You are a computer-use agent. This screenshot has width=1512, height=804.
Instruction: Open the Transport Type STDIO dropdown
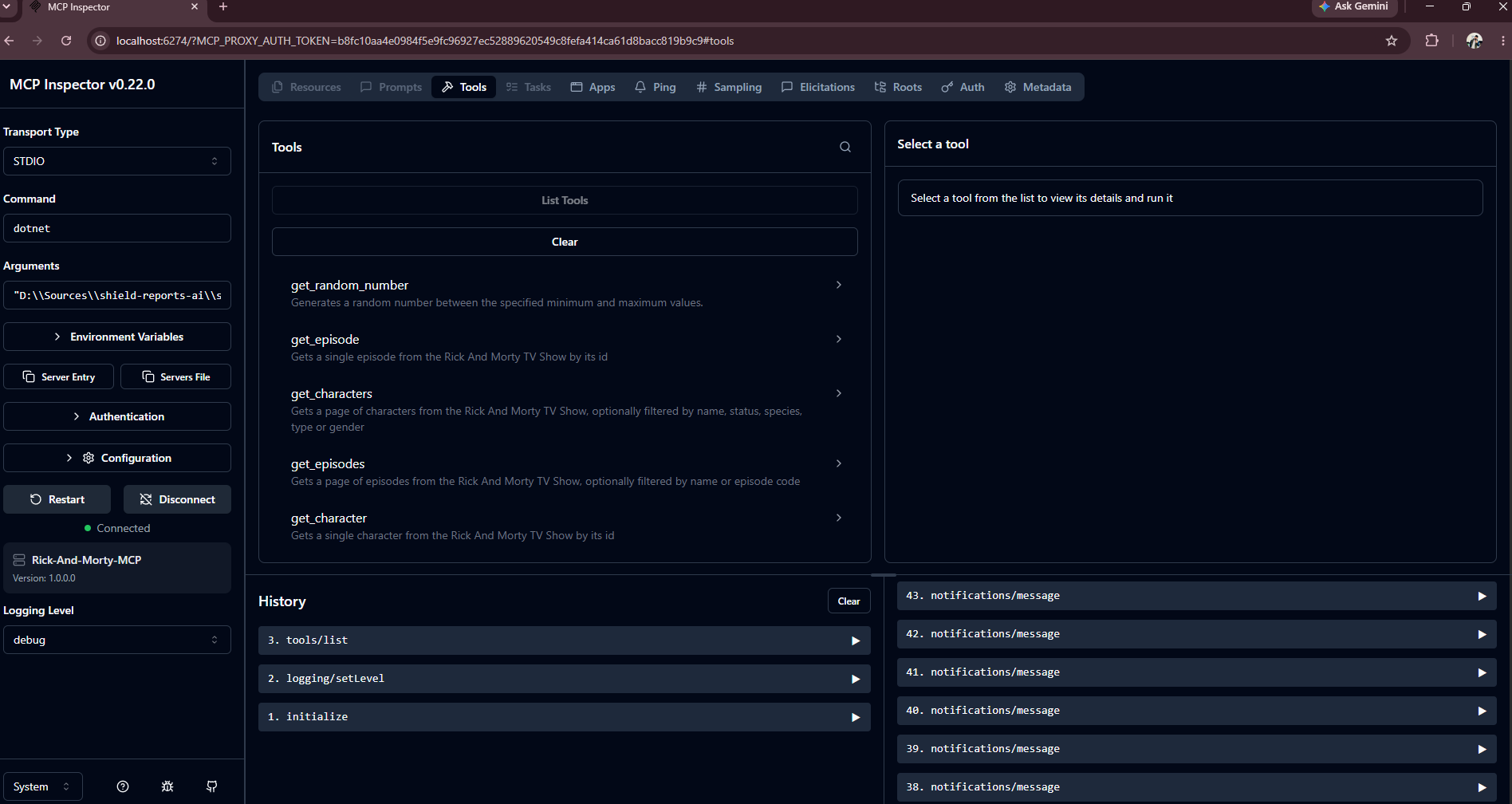pos(117,161)
